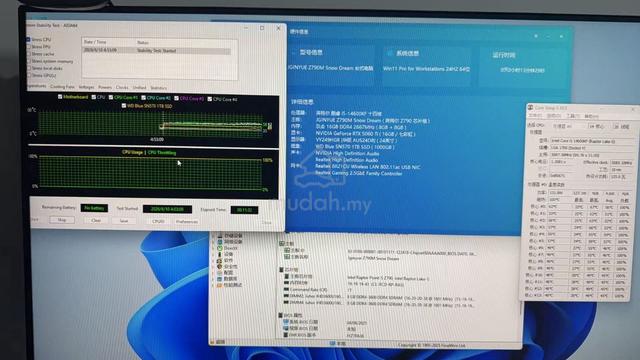Enable the Stress GPU(s) checkbox
Viewport: 640px width, 360px height.
click(29, 75)
